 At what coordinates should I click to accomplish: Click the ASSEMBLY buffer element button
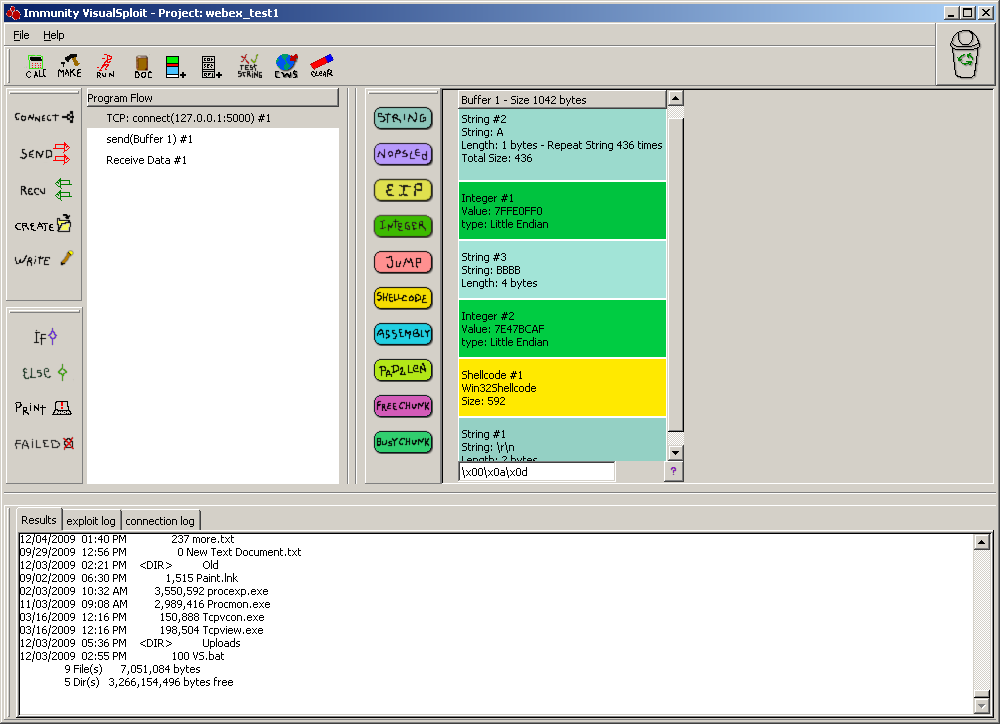point(403,334)
